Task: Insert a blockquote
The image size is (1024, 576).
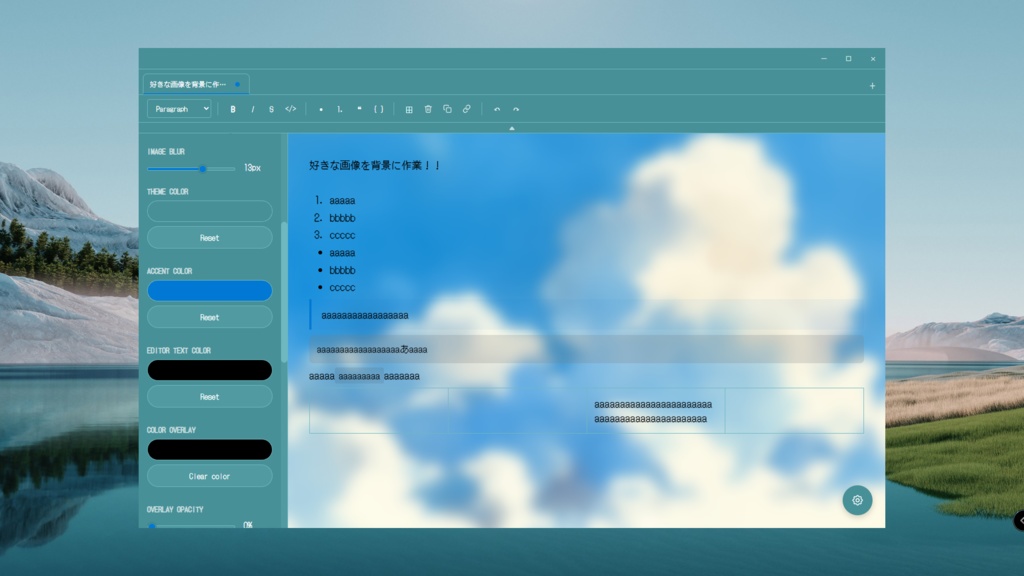Action: [x=359, y=109]
